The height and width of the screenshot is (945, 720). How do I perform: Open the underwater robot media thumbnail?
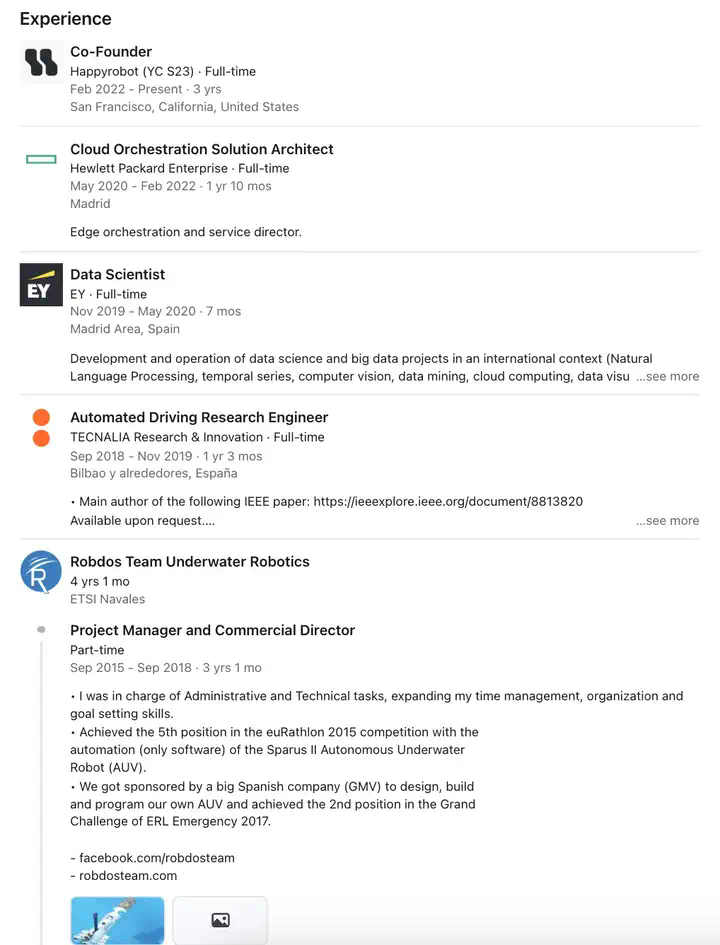point(117,920)
